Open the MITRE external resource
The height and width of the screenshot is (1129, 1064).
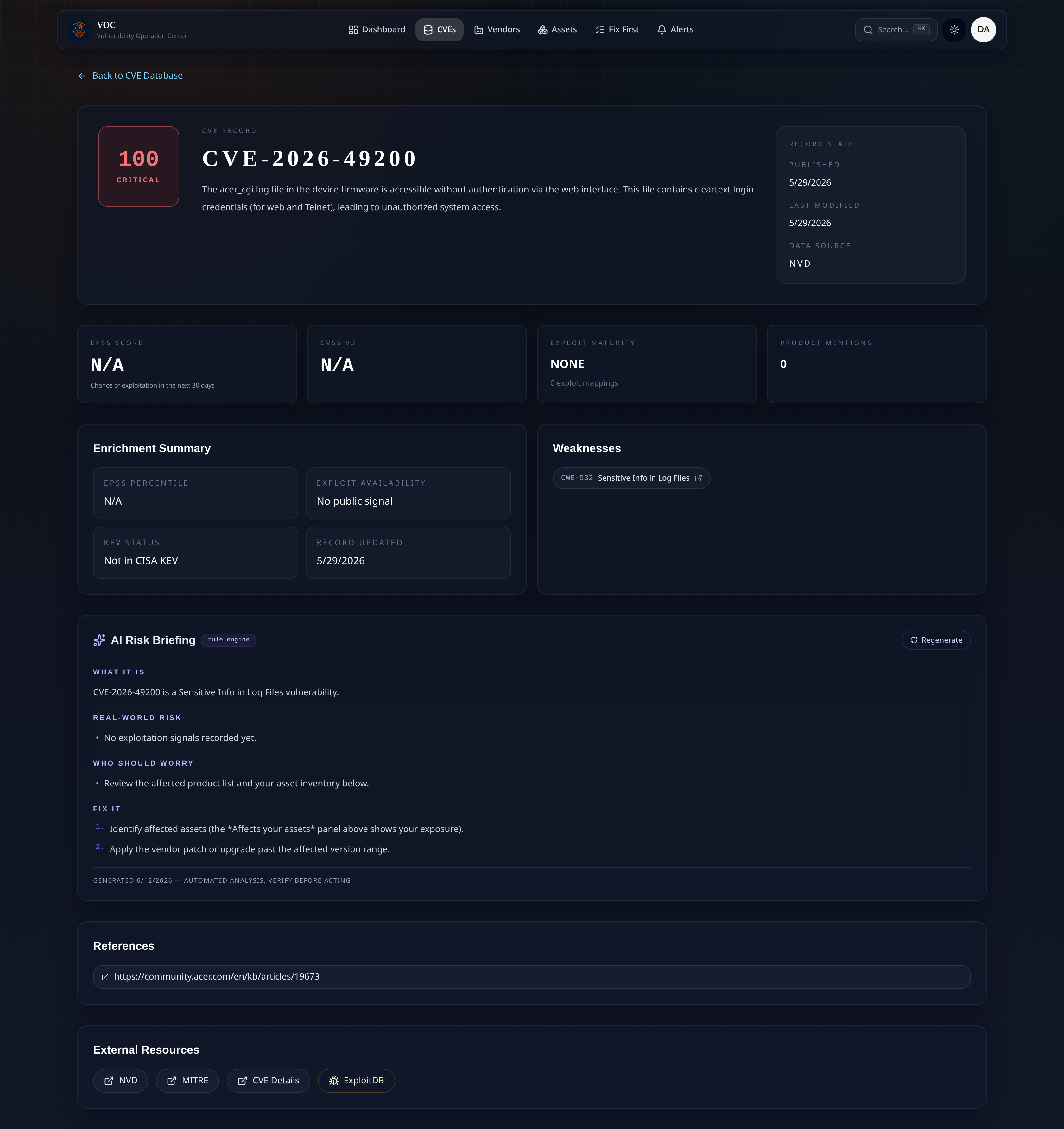coord(187,1081)
